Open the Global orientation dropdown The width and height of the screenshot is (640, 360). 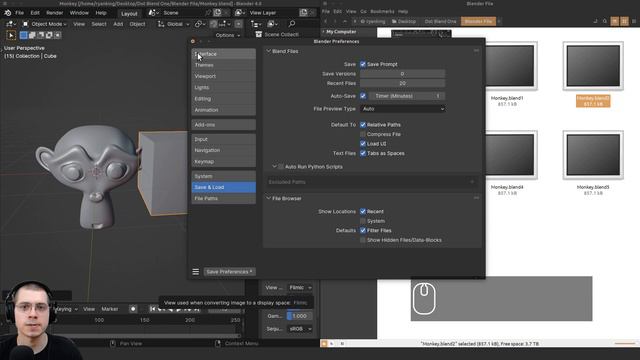(174, 24)
